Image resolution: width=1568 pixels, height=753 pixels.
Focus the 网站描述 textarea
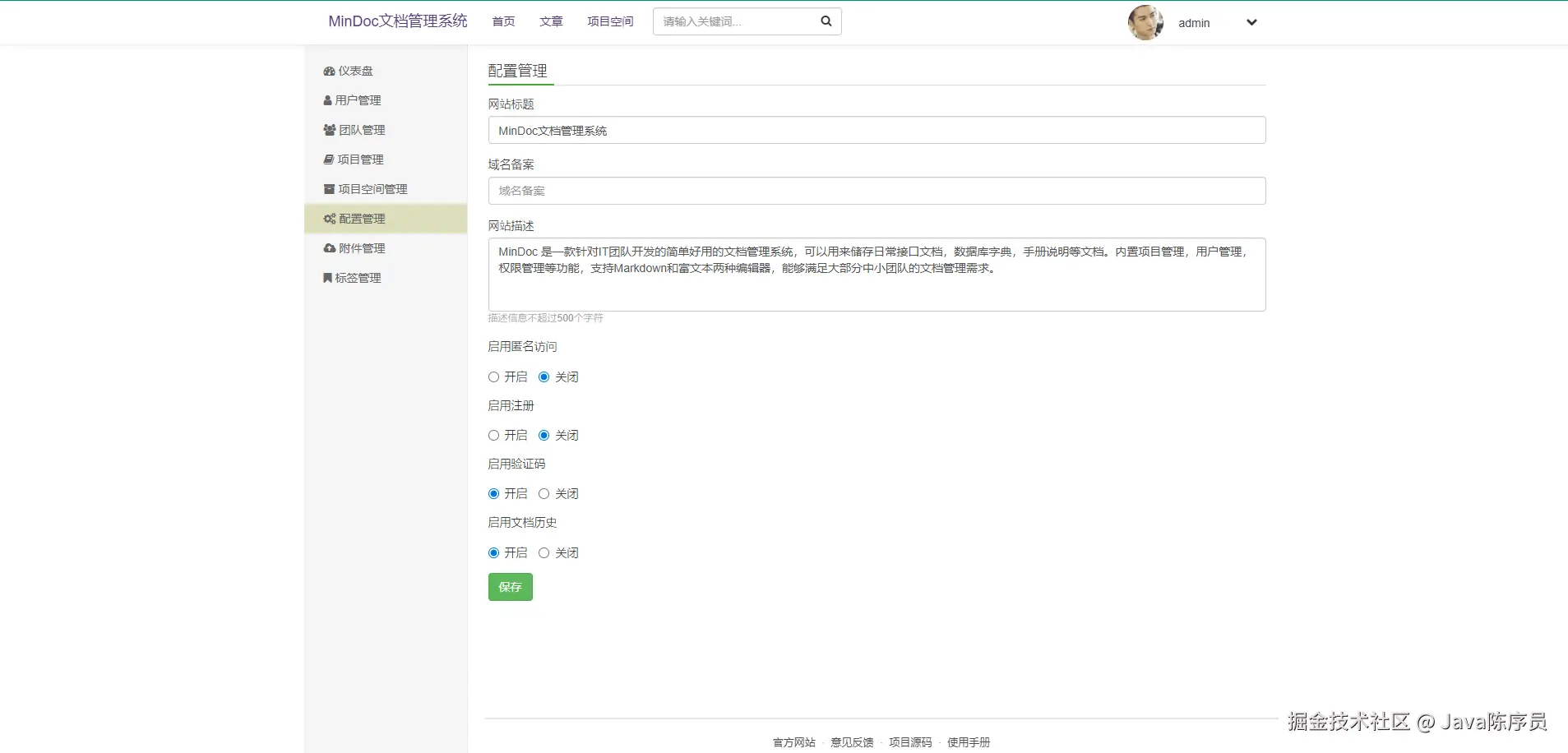877,275
